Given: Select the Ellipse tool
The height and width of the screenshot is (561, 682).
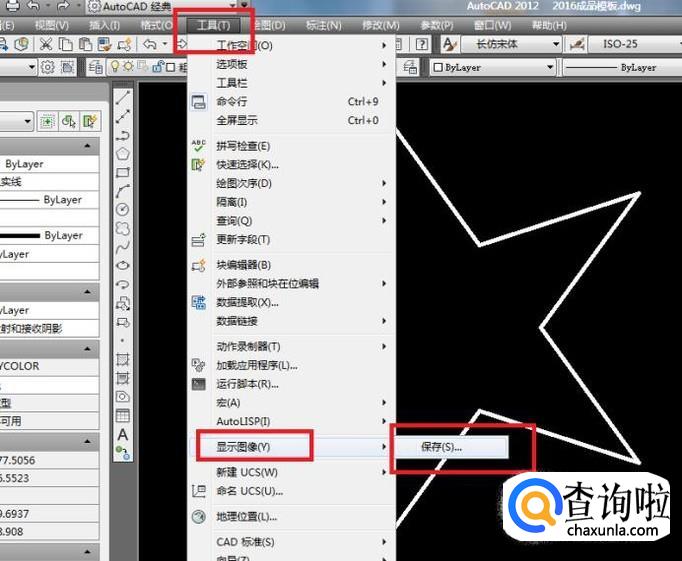Looking at the screenshot, I should [x=123, y=265].
